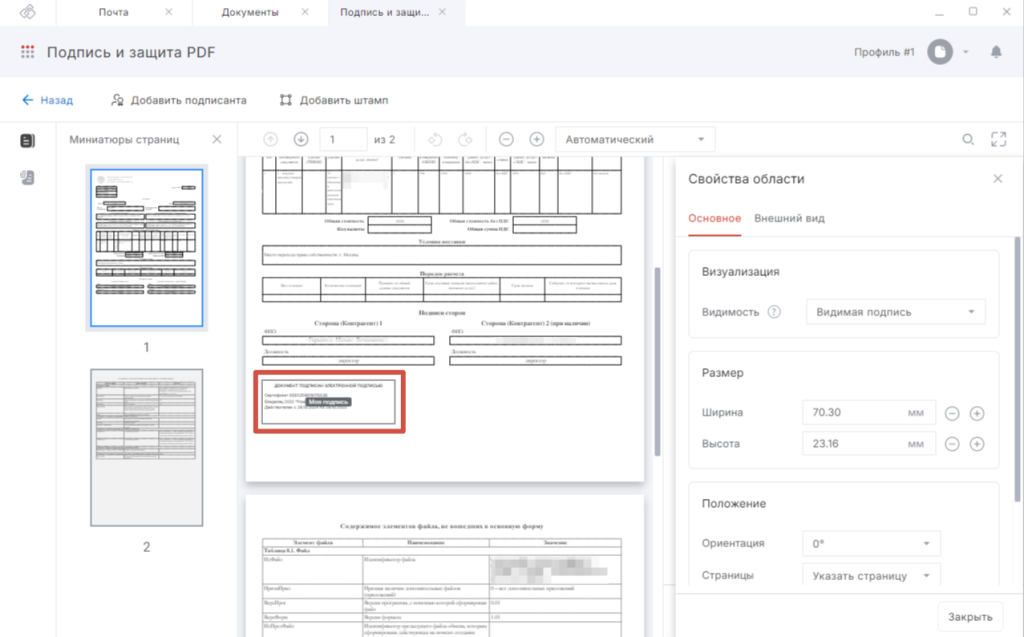
Task: Select page 1 thumbnail
Action: 147,248
